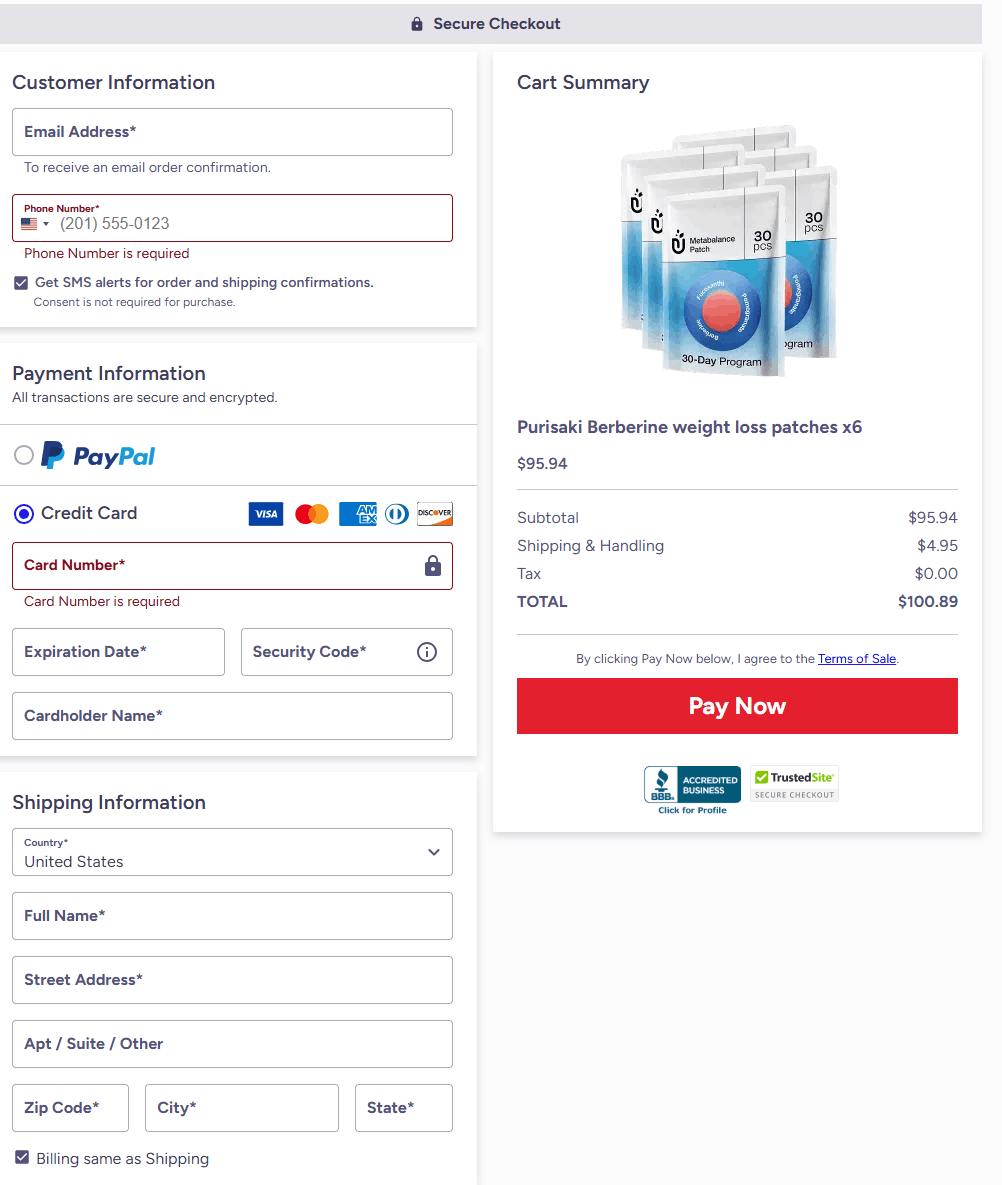The width and height of the screenshot is (1002, 1185).
Task: Click the Cardholder Name field
Action: pos(232,716)
